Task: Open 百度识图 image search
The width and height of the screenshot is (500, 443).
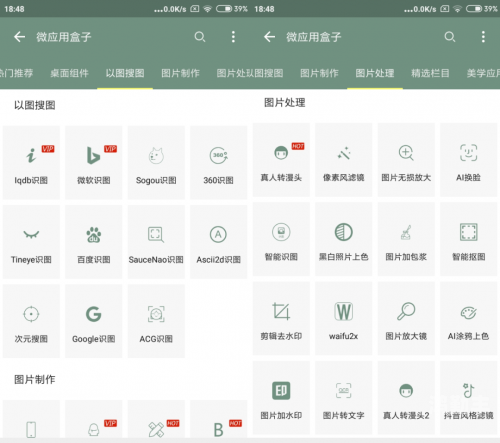Action: (94, 242)
